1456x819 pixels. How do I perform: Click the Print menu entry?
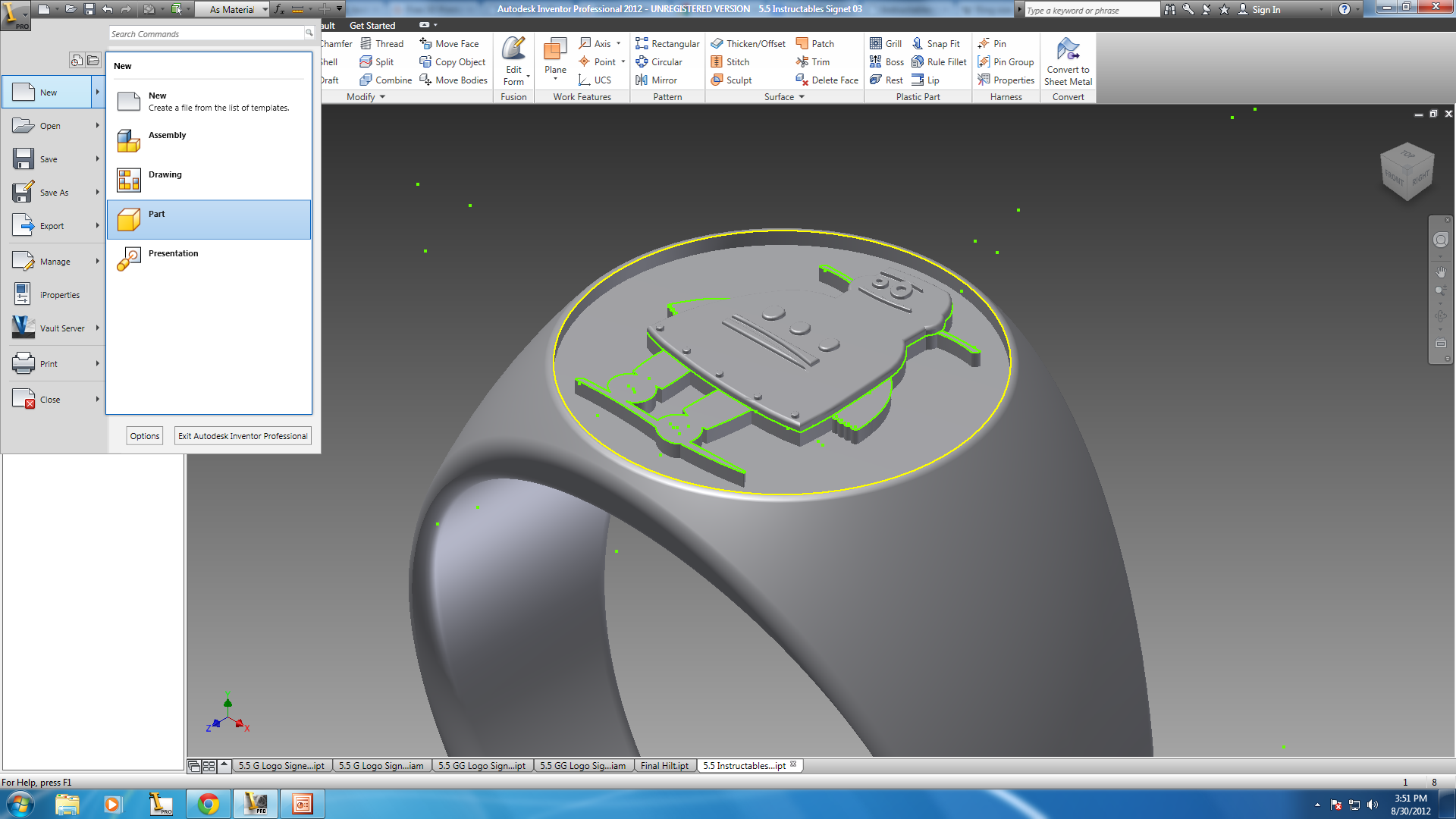(53, 364)
